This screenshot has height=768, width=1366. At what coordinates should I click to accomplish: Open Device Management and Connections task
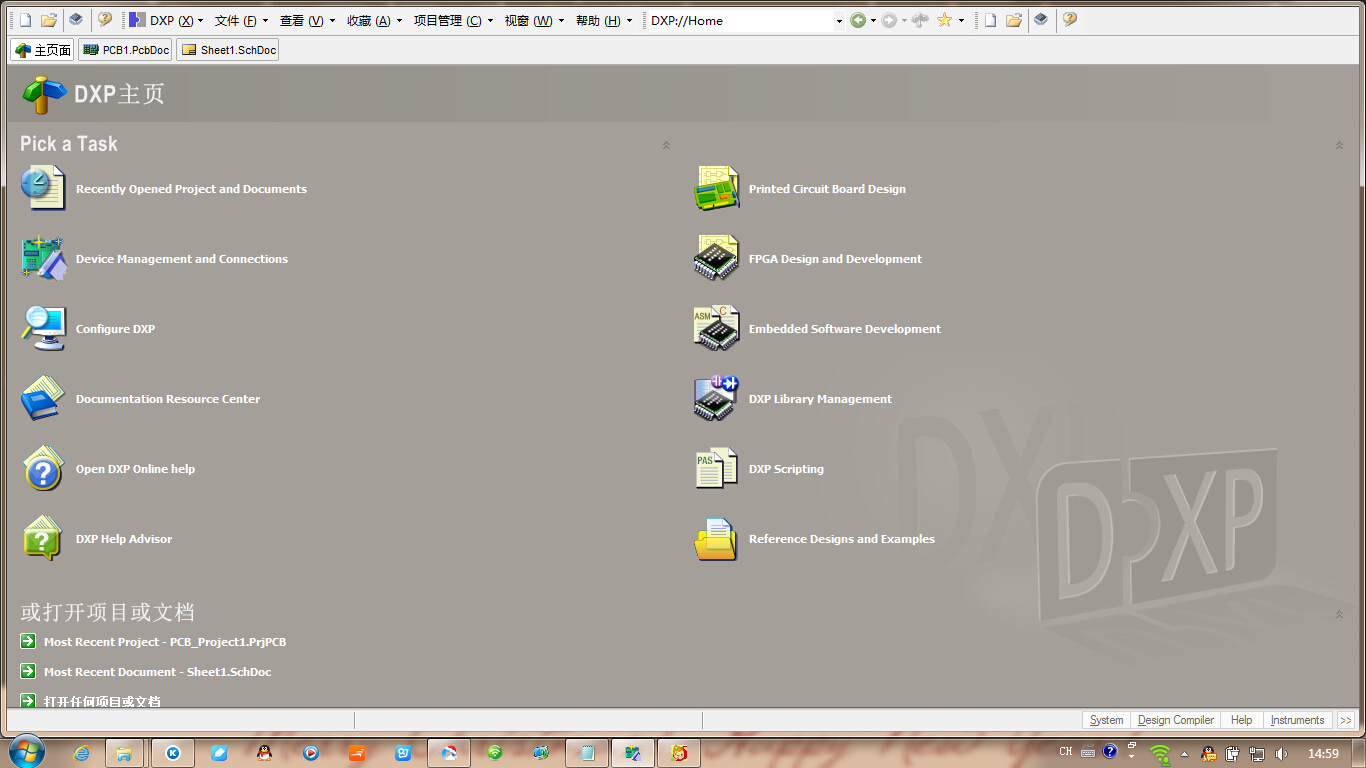tap(182, 259)
